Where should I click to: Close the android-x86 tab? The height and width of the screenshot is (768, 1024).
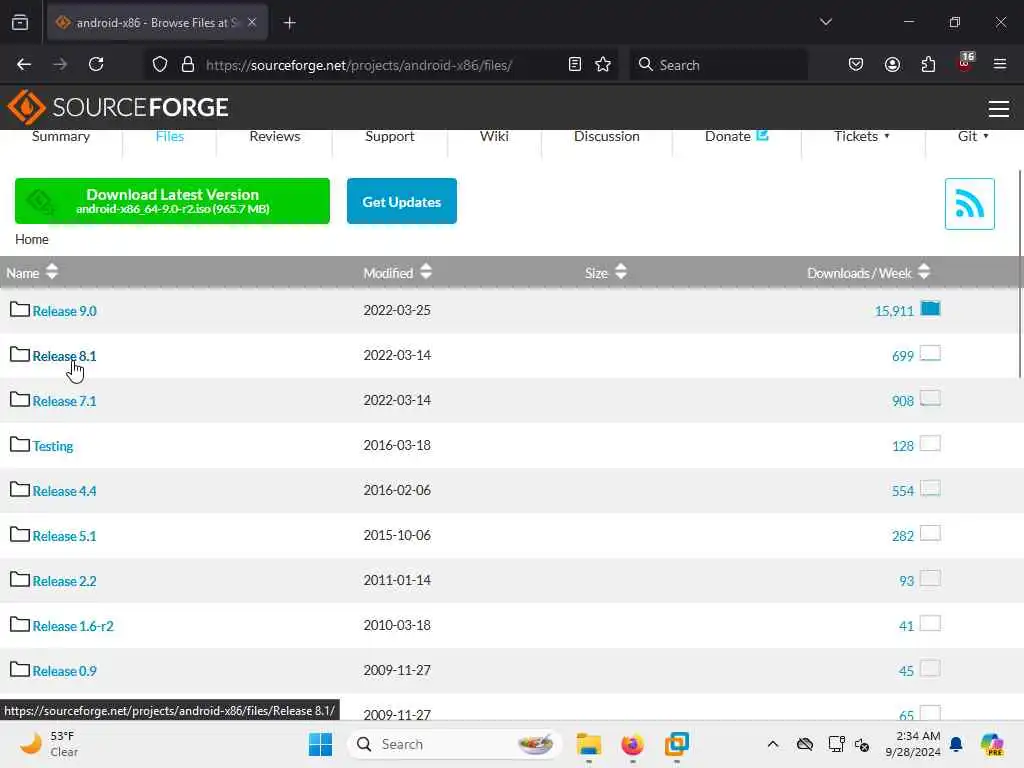pyautogui.click(x=252, y=22)
